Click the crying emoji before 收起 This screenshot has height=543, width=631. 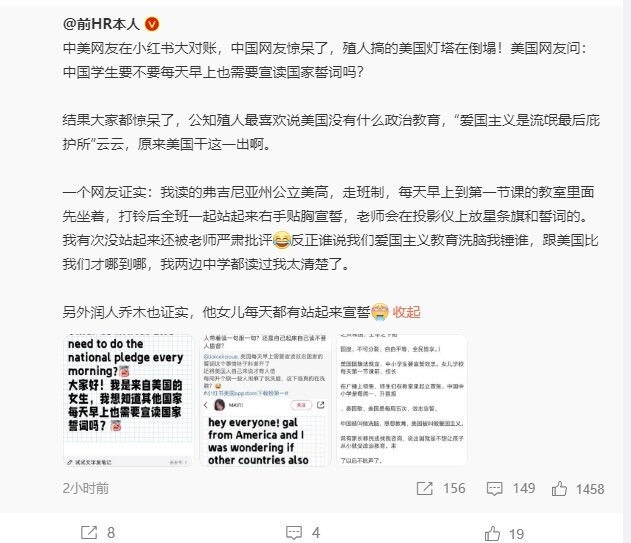tap(380, 312)
